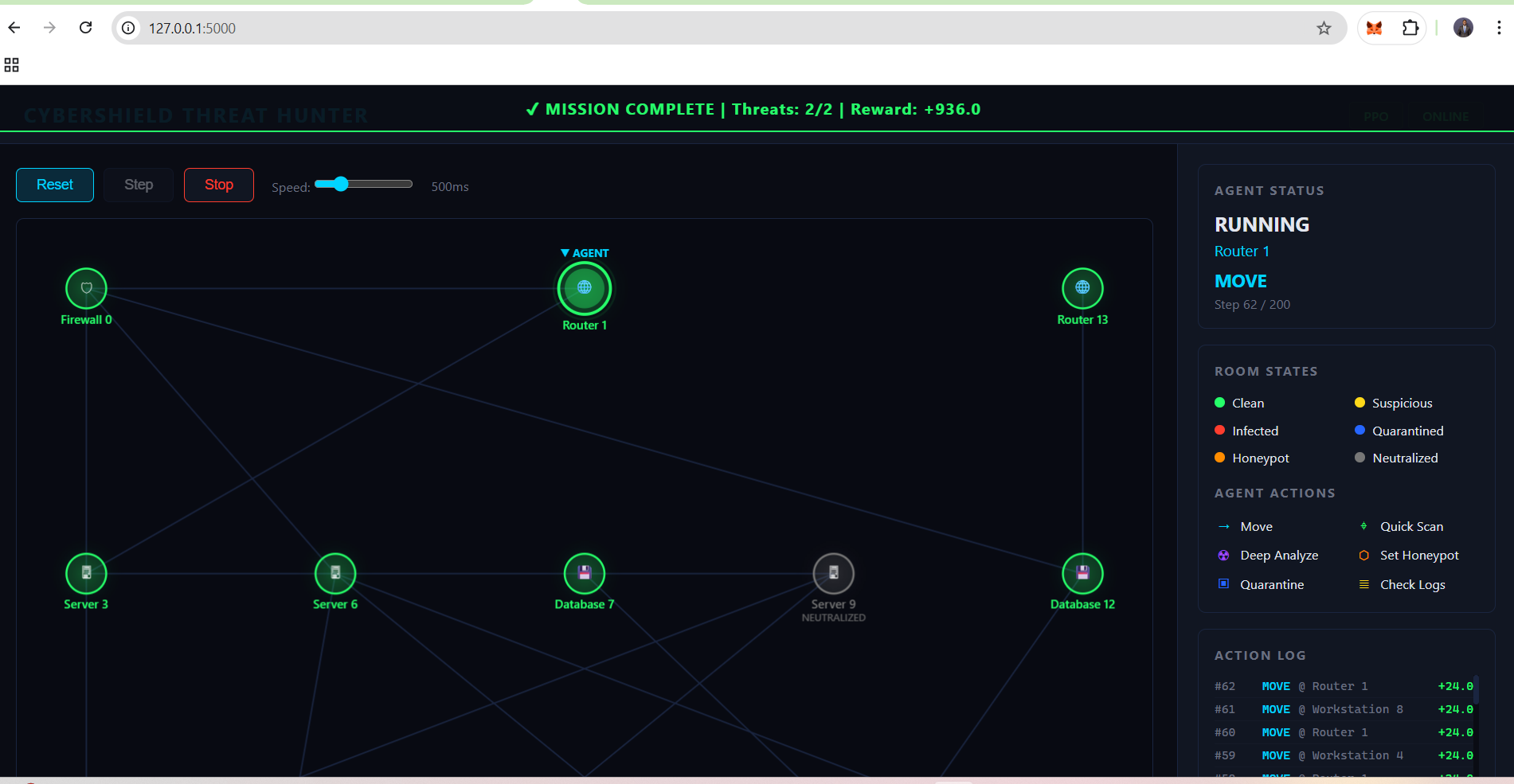Select action log entry #62
The image size is (1514, 784).
1344,686
